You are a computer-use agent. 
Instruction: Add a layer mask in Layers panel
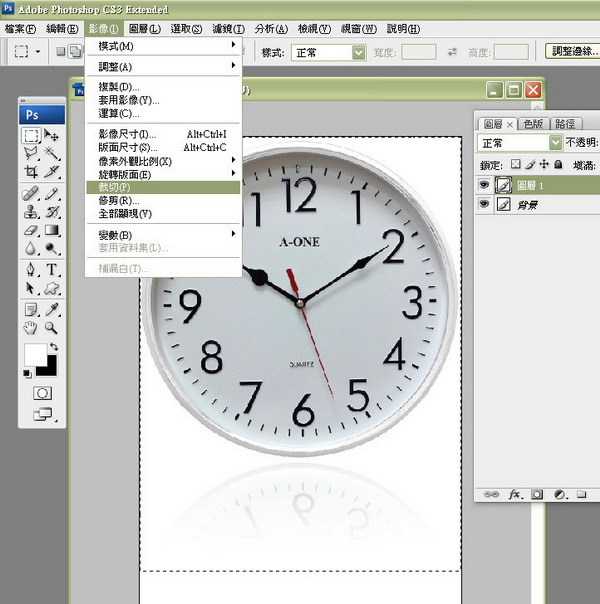tap(537, 494)
